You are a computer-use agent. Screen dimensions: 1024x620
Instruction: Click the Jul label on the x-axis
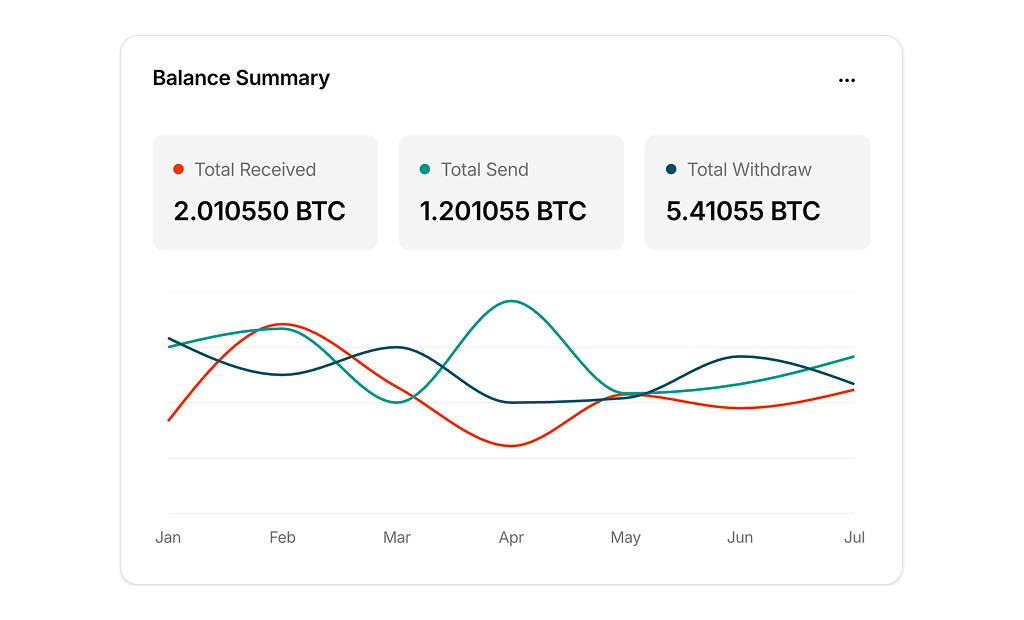click(x=854, y=537)
